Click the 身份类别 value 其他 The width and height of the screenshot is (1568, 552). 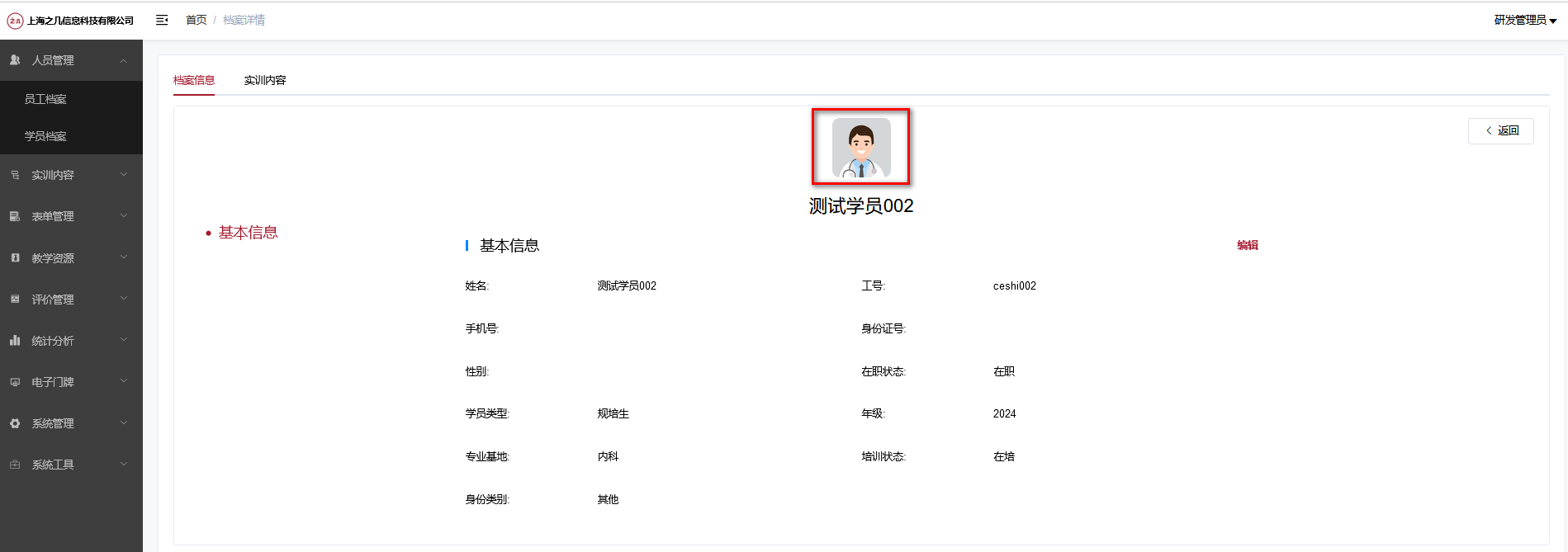pyautogui.click(x=608, y=499)
